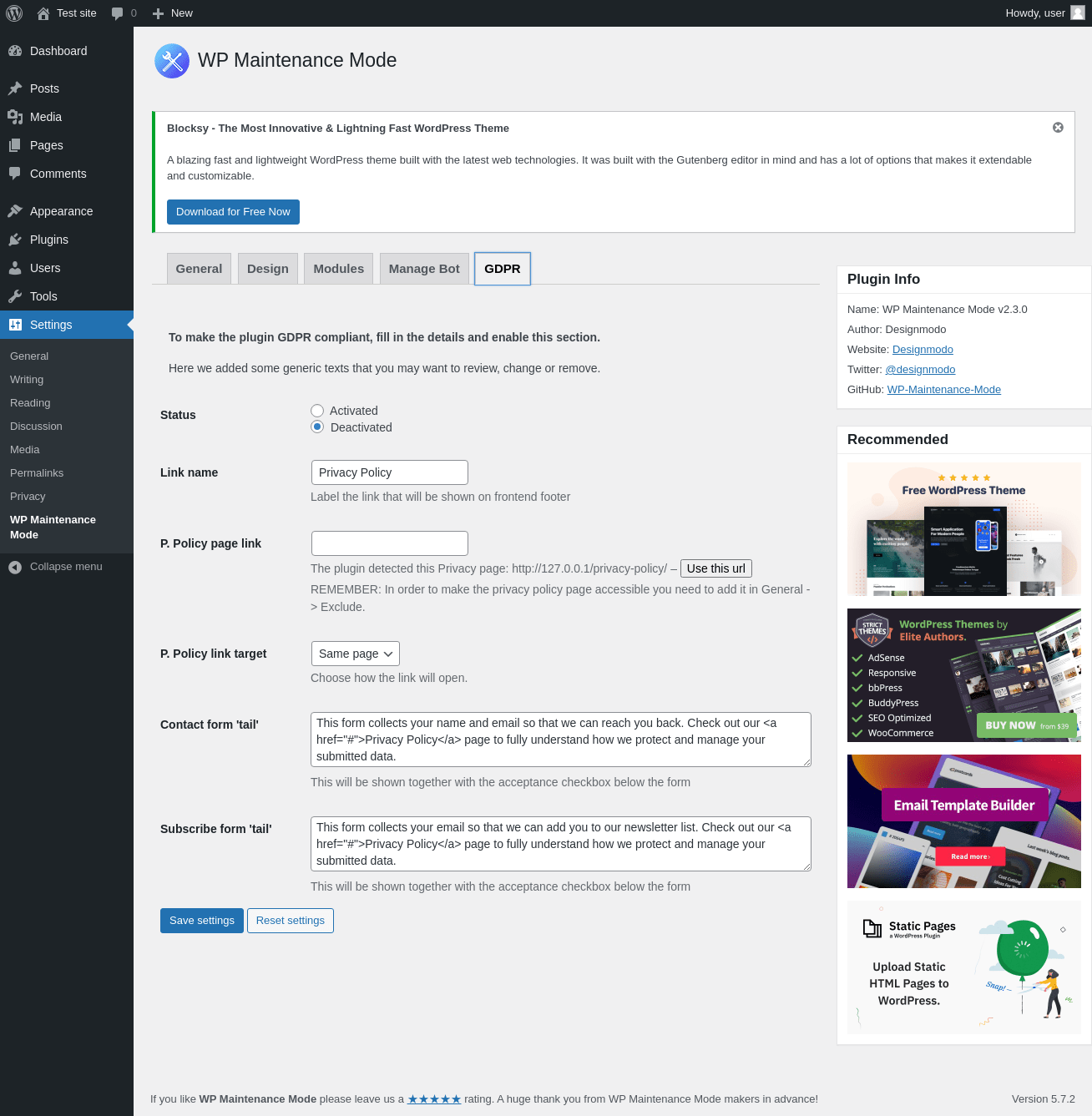Open the Free WordPress Theme banner
Viewport: 1092px width, 1116px height.
pyautogui.click(x=964, y=529)
